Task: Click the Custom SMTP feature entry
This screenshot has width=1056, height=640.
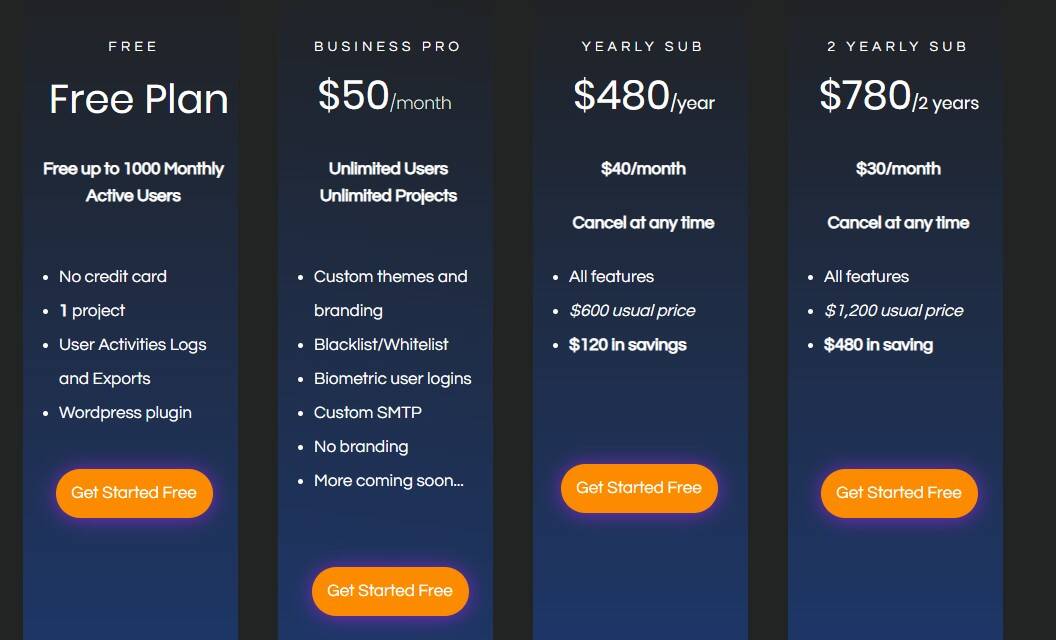Action: [x=366, y=412]
